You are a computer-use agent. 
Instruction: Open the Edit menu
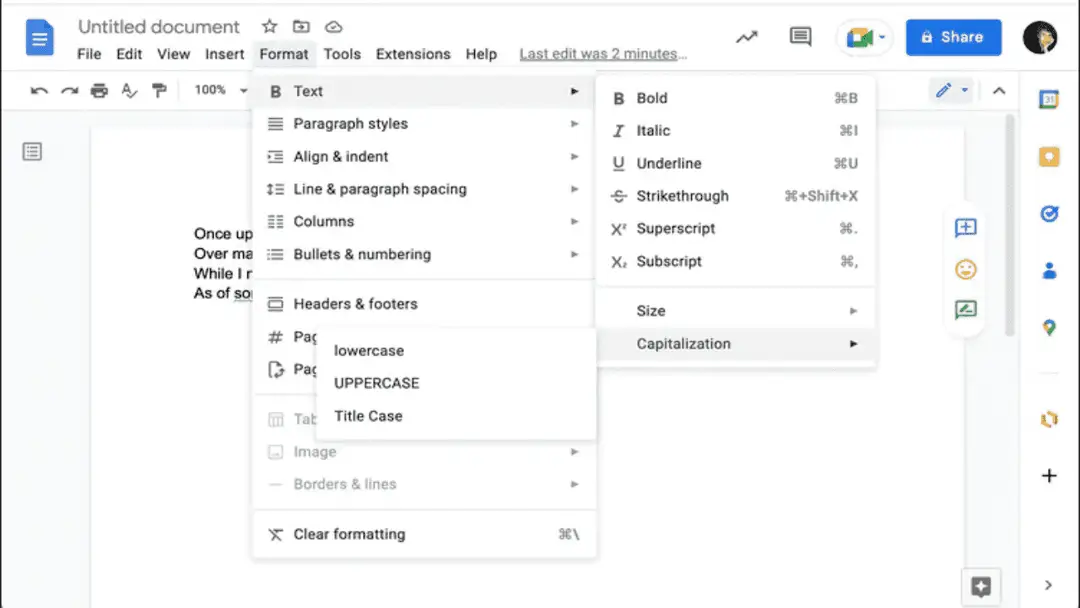pyautogui.click(x=129, y=54)
